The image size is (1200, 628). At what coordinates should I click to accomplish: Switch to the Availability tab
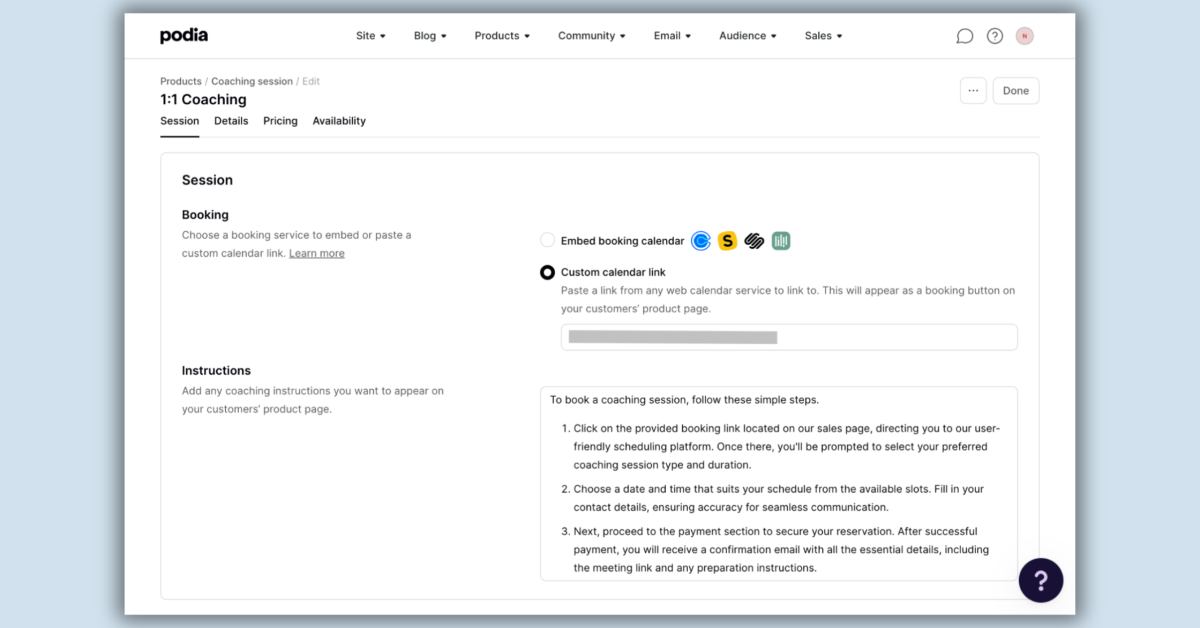[339, 121]
